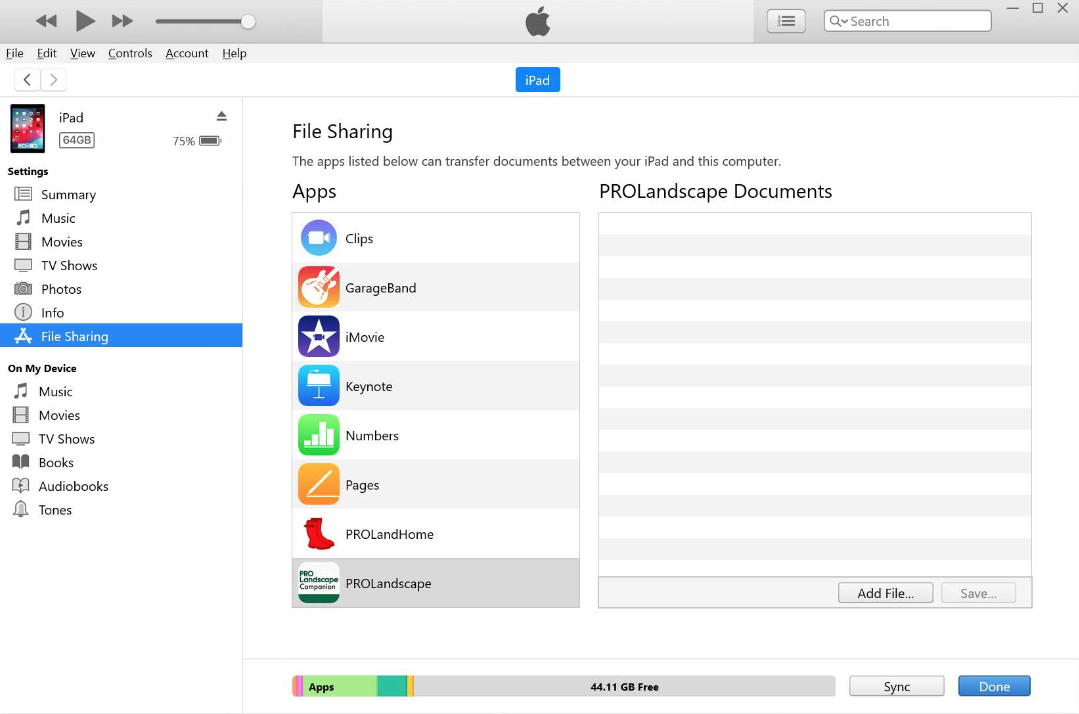Select the Numbers app icon
The height and width of the screenshot is (714, 1079).
point(319,435)
